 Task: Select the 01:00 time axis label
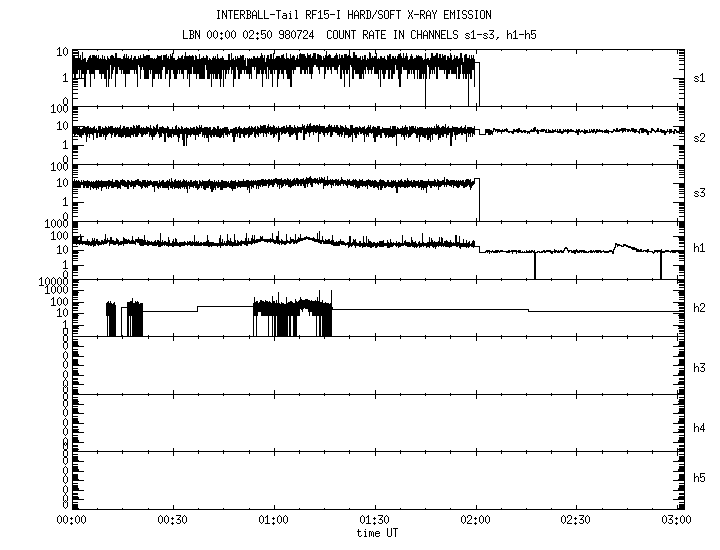point(273,520)
